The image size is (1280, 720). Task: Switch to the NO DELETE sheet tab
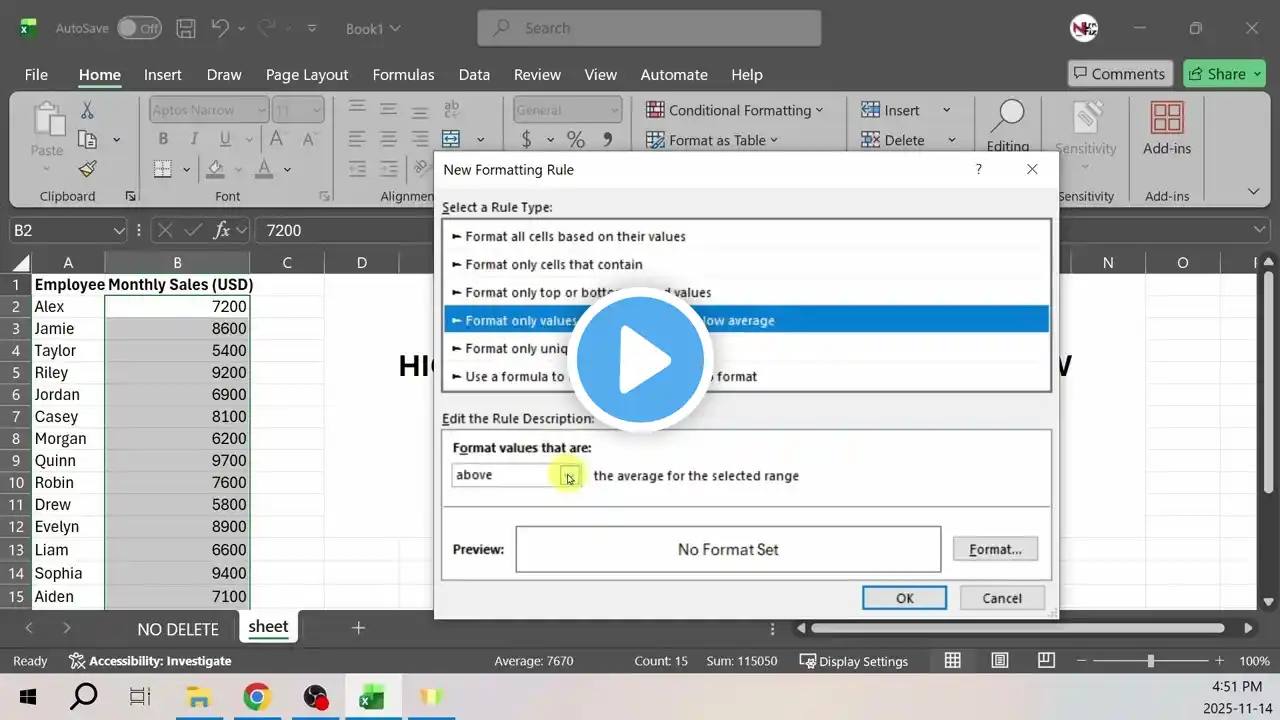tap(178, 629)
